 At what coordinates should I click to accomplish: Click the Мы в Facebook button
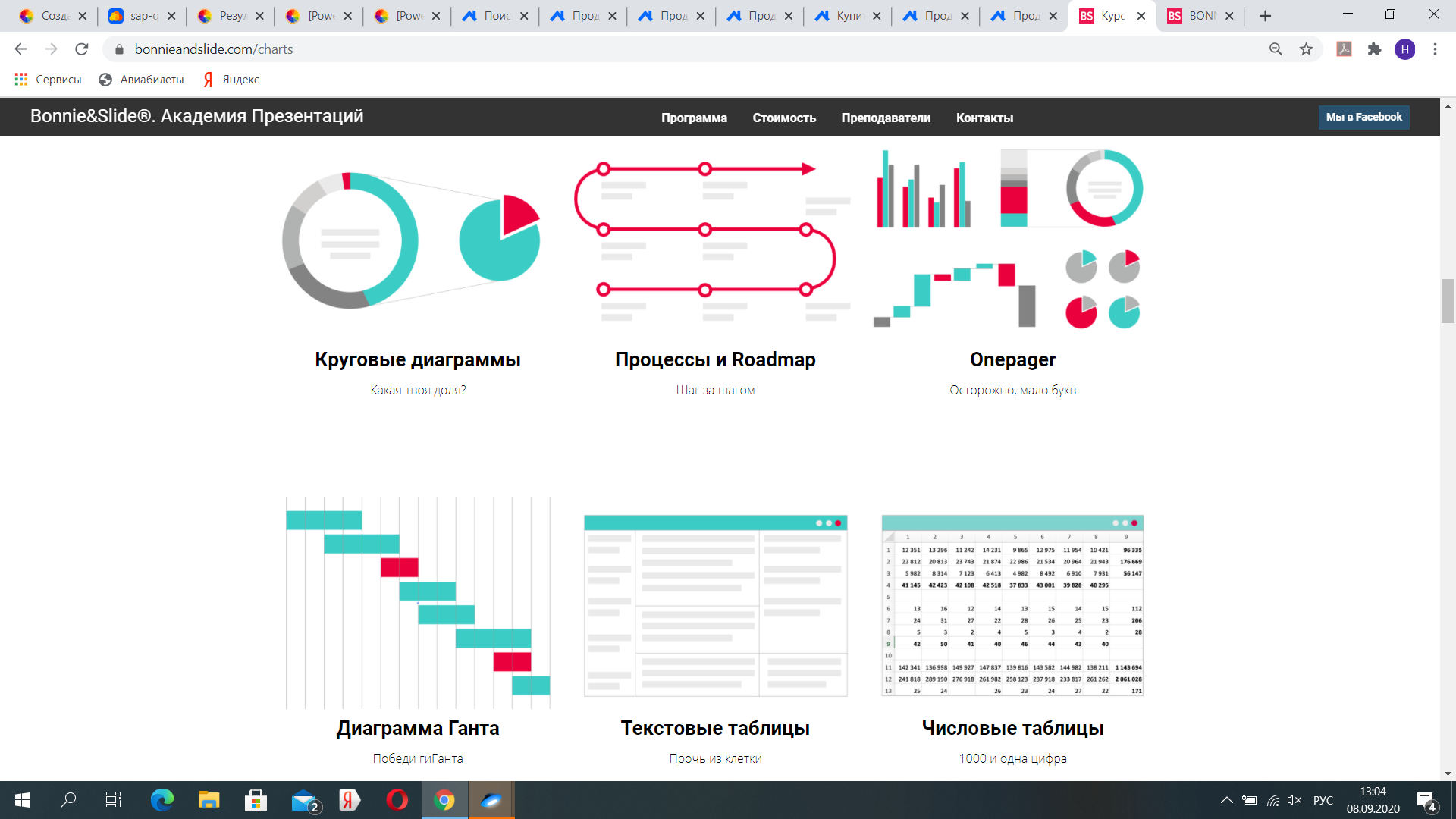1363,117
